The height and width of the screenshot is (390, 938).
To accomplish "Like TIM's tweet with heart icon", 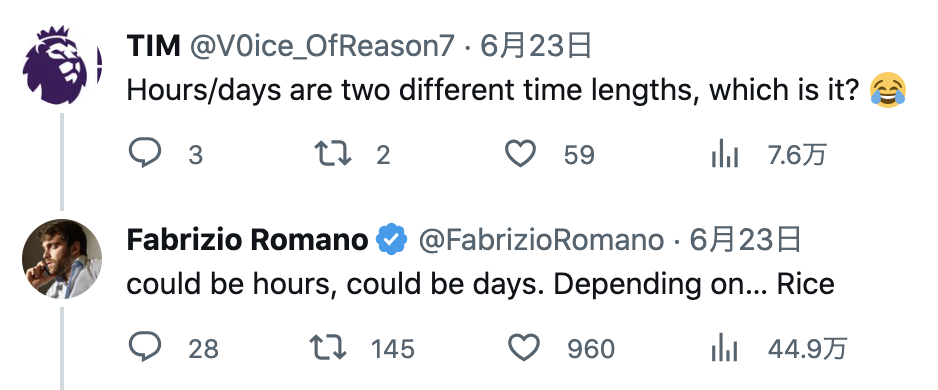I will (520, 154).
